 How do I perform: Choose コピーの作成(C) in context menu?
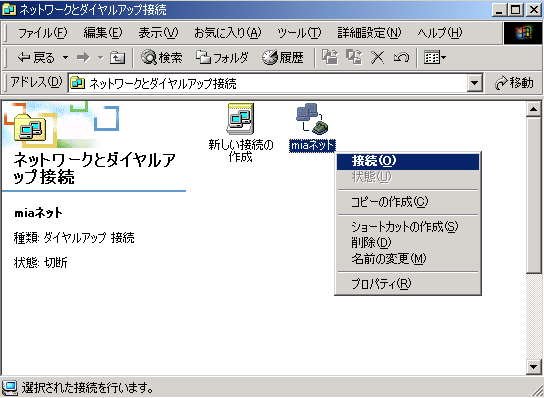coord(408,202)
